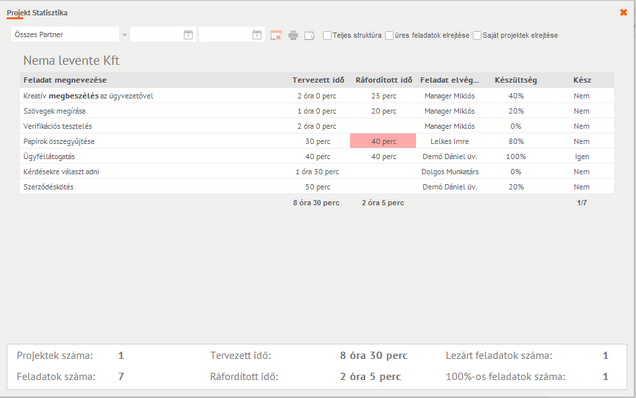Click the export icon beside the printer
636x398 pixels.
(309, 36)
